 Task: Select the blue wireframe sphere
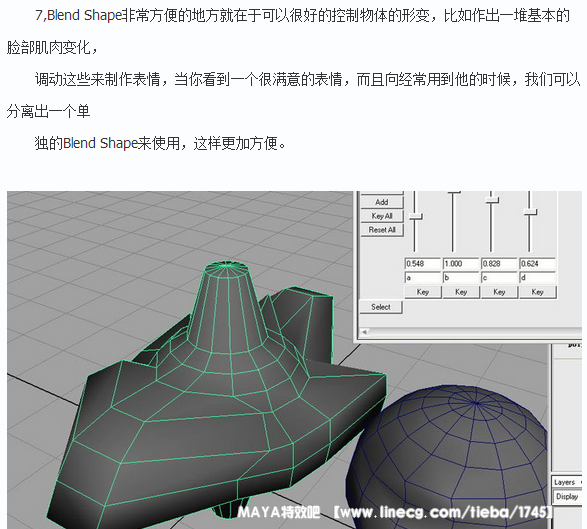tap(447, 457)
